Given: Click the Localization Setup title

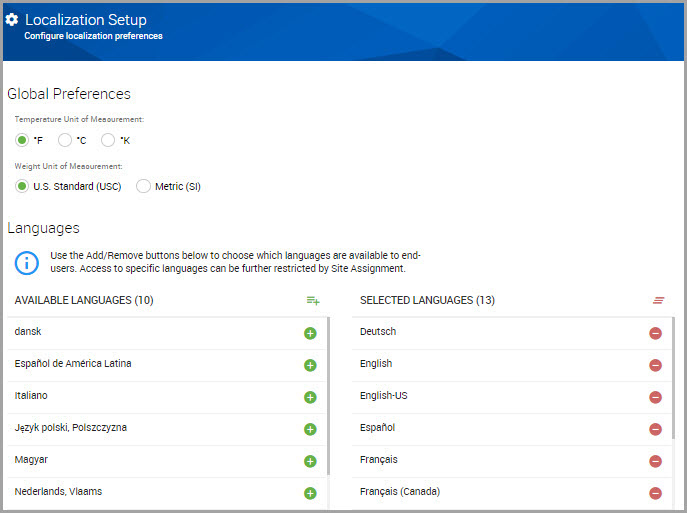Looking at the screenshot, I should coord(85,20).
